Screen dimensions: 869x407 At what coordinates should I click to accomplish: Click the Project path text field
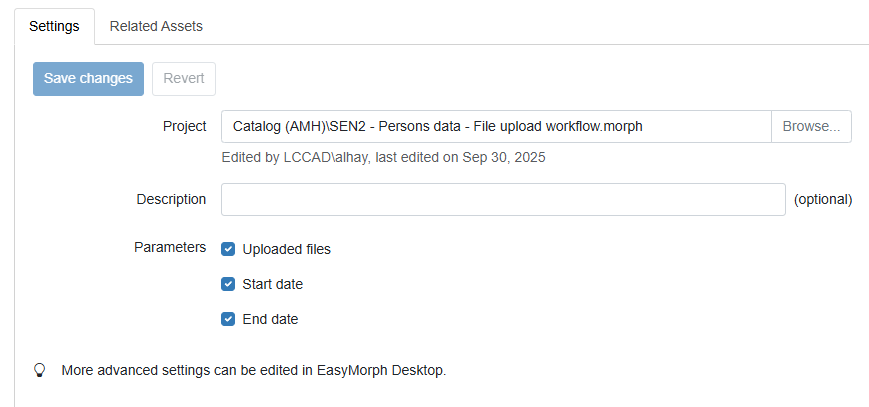495,127
